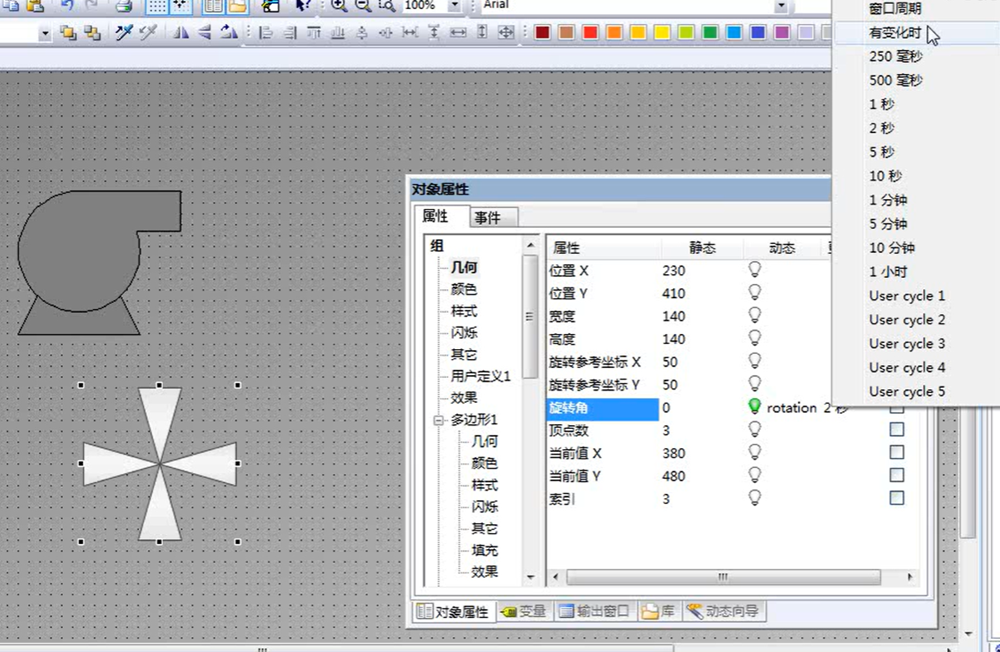The width and height of the screenshot is (1000, 652).
Task: Click the flip horizontal mirror icon
Action: click(x=181, y=33)
